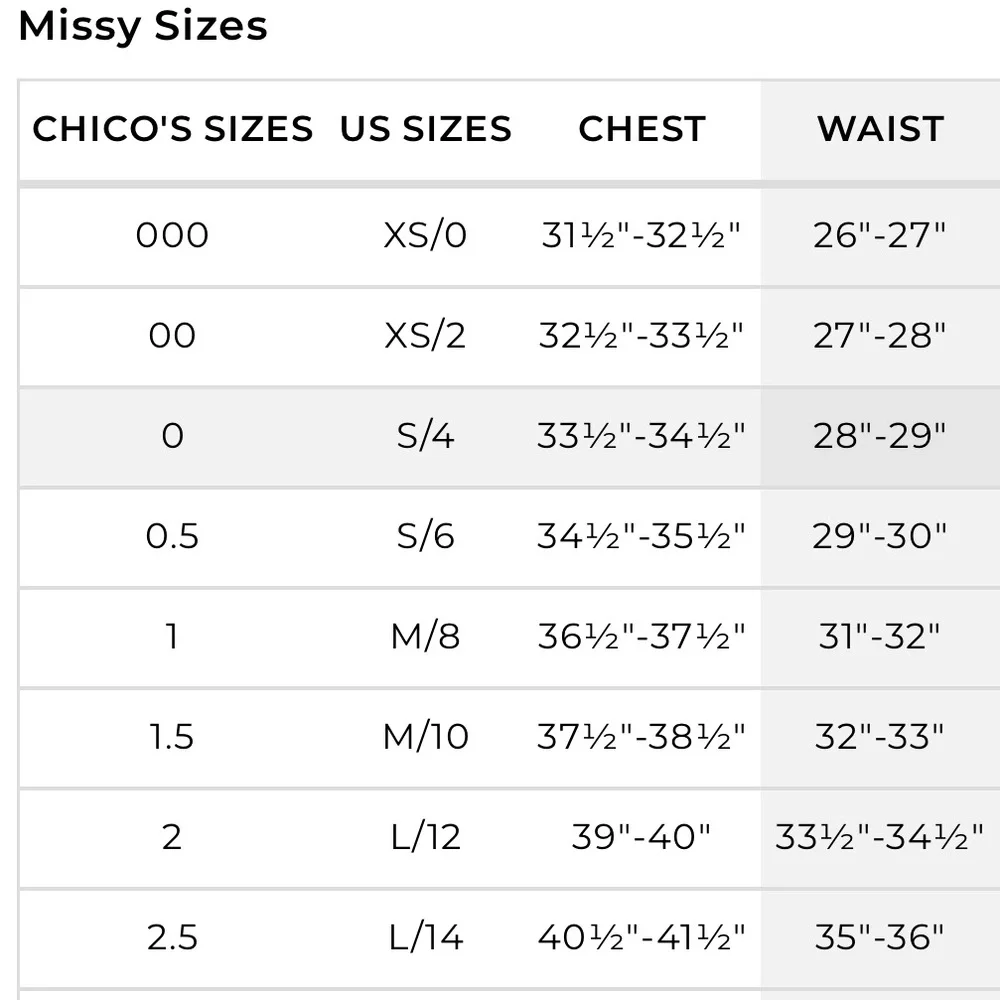Select the 000 size row cell

(172, 236)
